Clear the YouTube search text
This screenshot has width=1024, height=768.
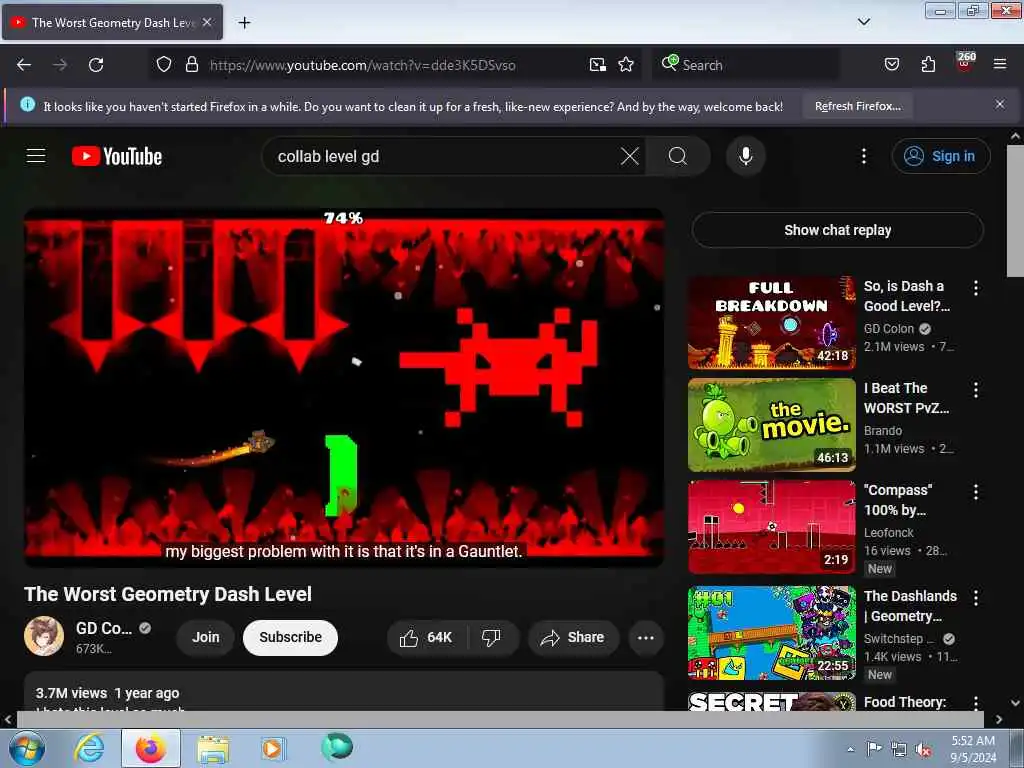[630, 156]
